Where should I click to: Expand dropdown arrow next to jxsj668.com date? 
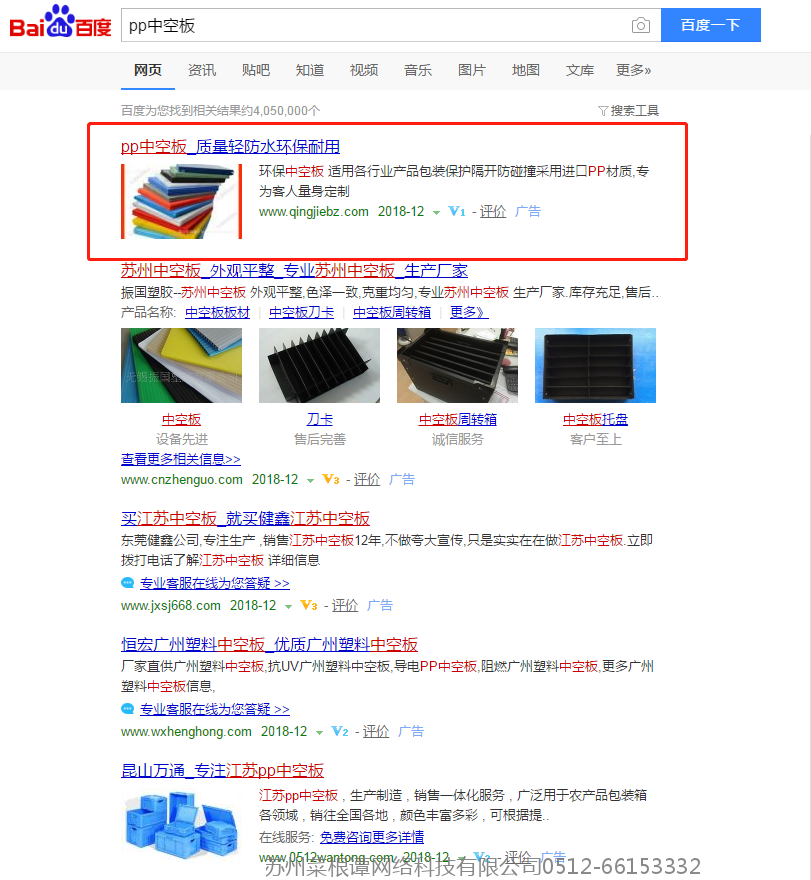click(x=288, y=607)
